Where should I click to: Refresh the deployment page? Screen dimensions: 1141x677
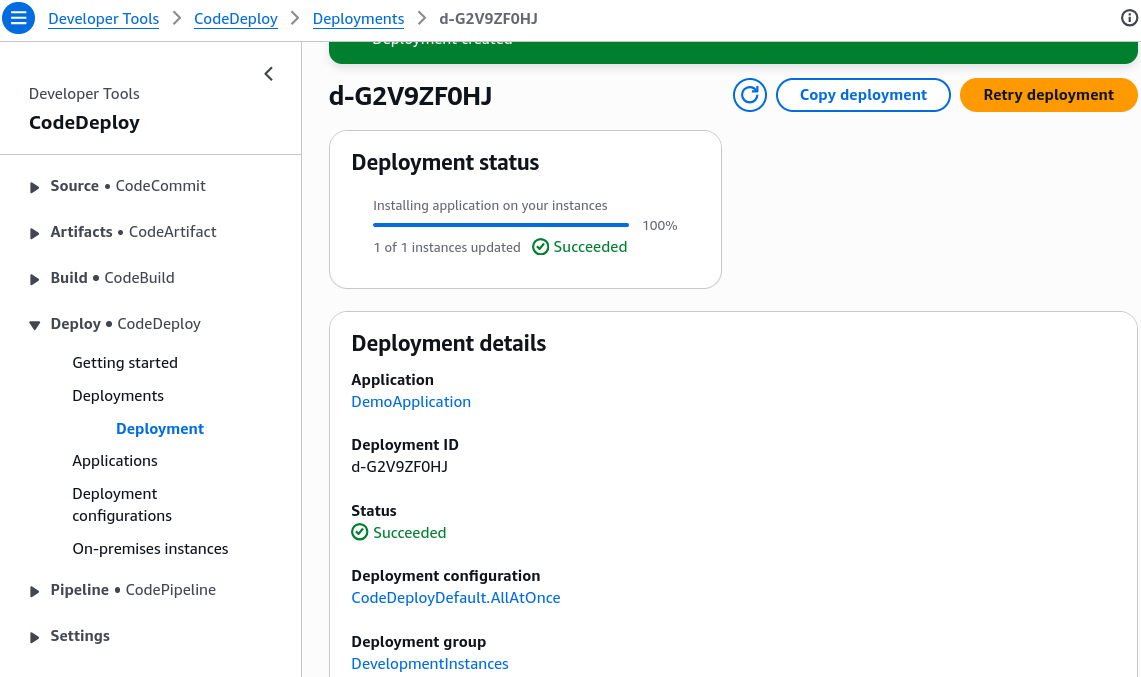pyautogui.click(x=750, y=95)
